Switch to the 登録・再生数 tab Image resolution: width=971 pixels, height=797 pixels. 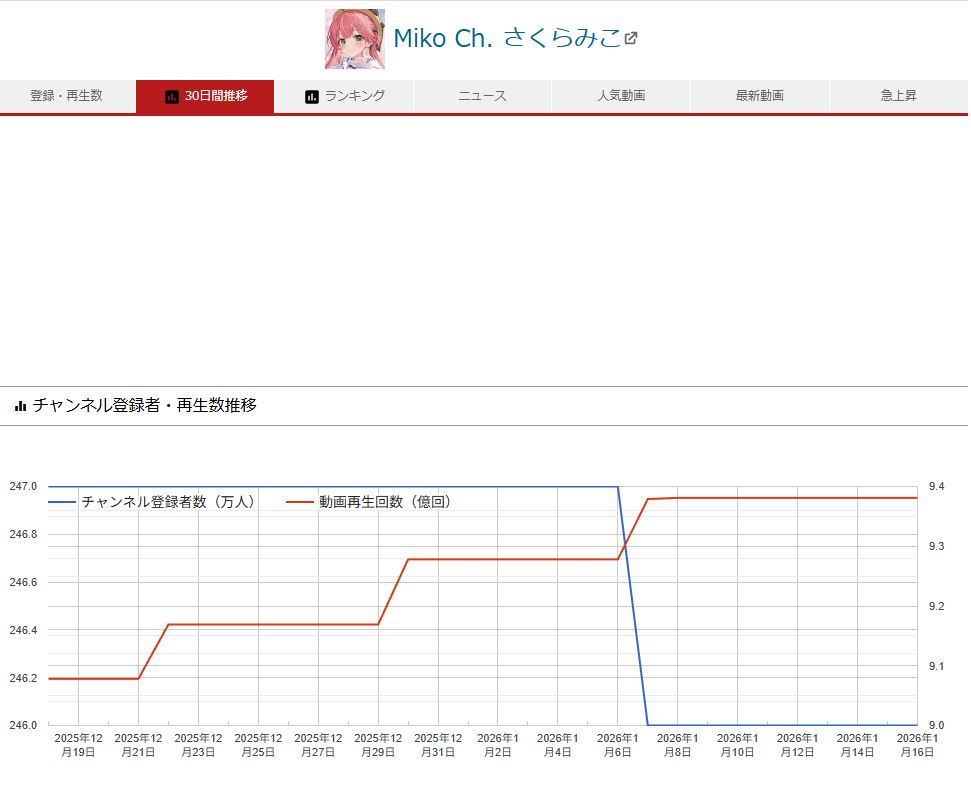point(67,96)
